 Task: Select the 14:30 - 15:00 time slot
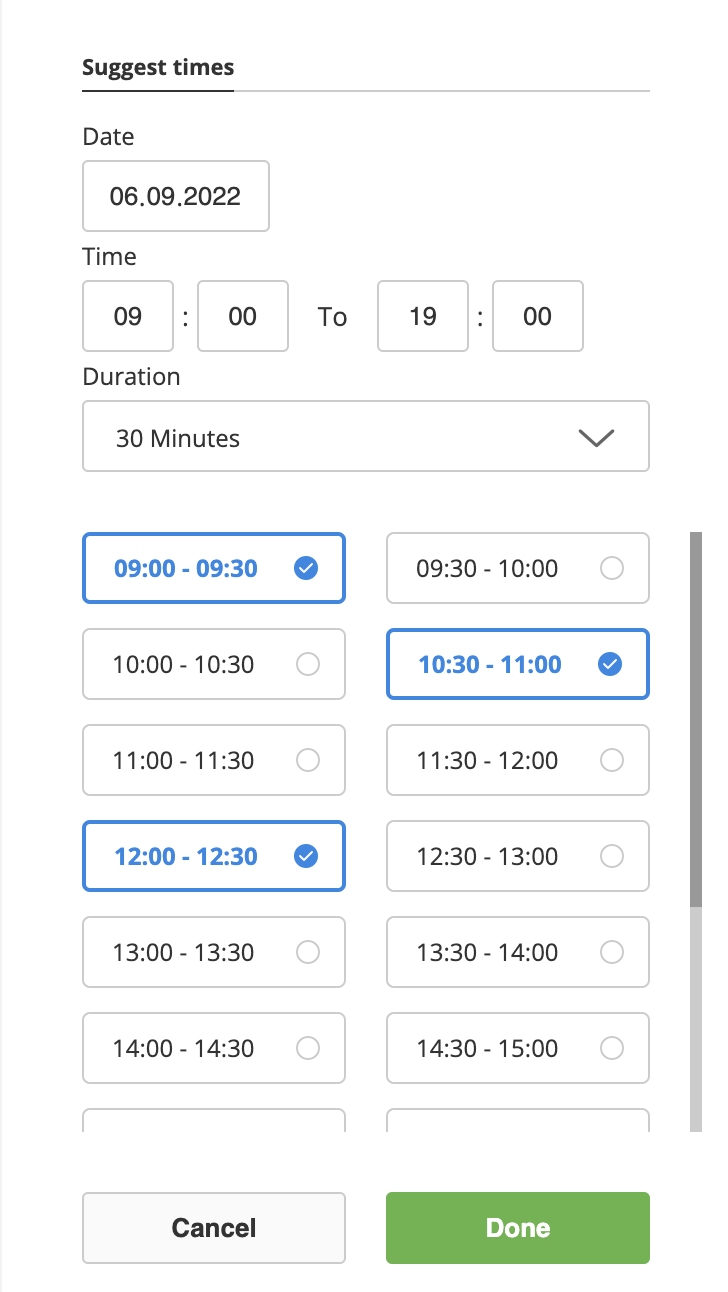517,1048
